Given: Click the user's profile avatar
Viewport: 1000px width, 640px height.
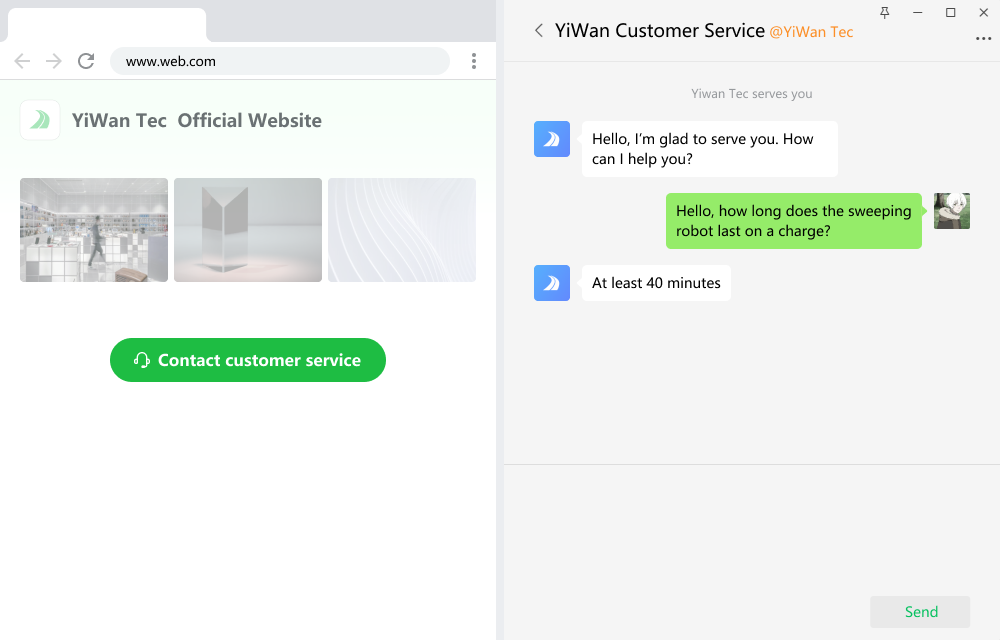Looking at the screenshot, I should click(x=952, y=211).
